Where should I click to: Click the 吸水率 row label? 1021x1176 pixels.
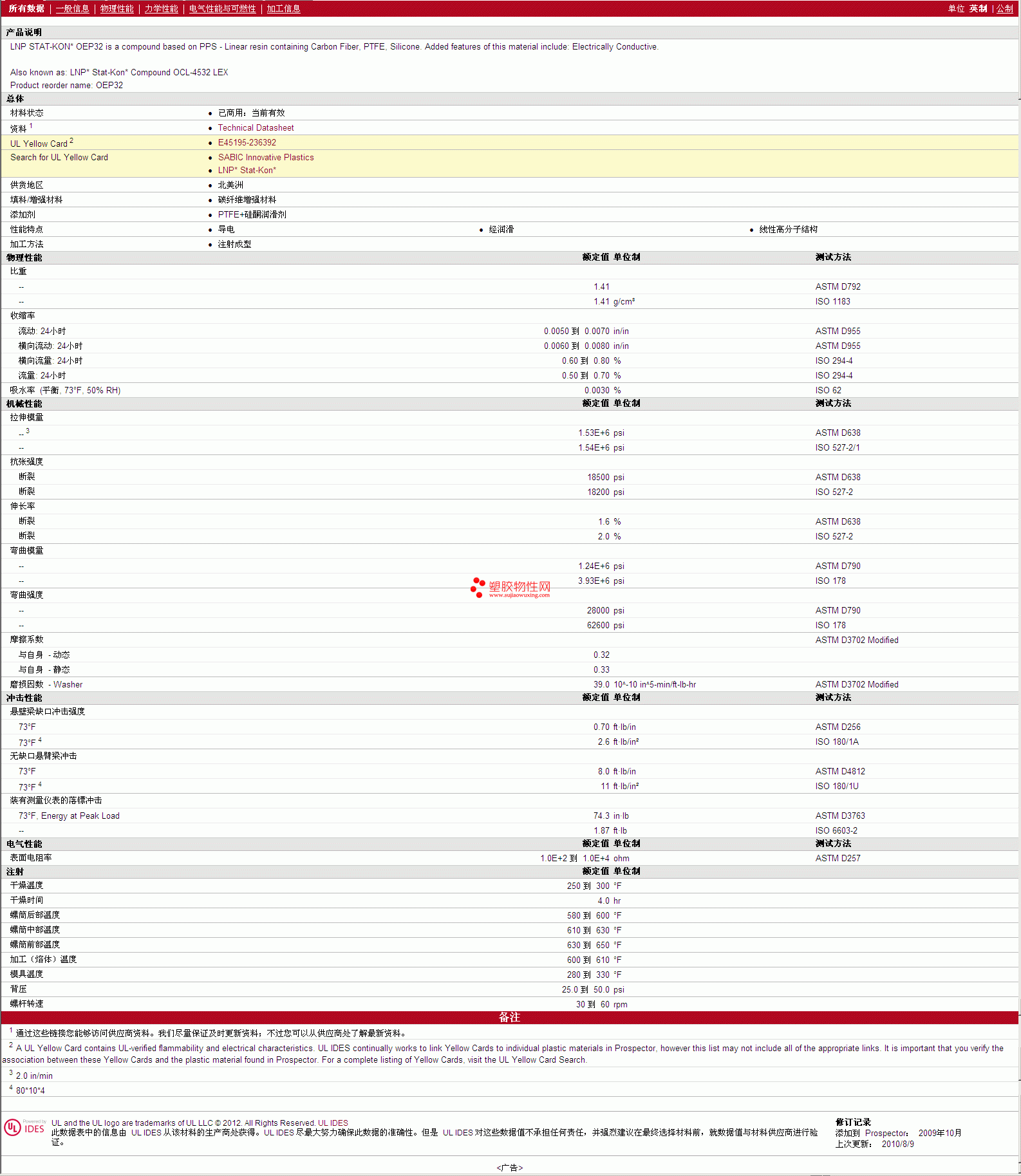[65, 391]
